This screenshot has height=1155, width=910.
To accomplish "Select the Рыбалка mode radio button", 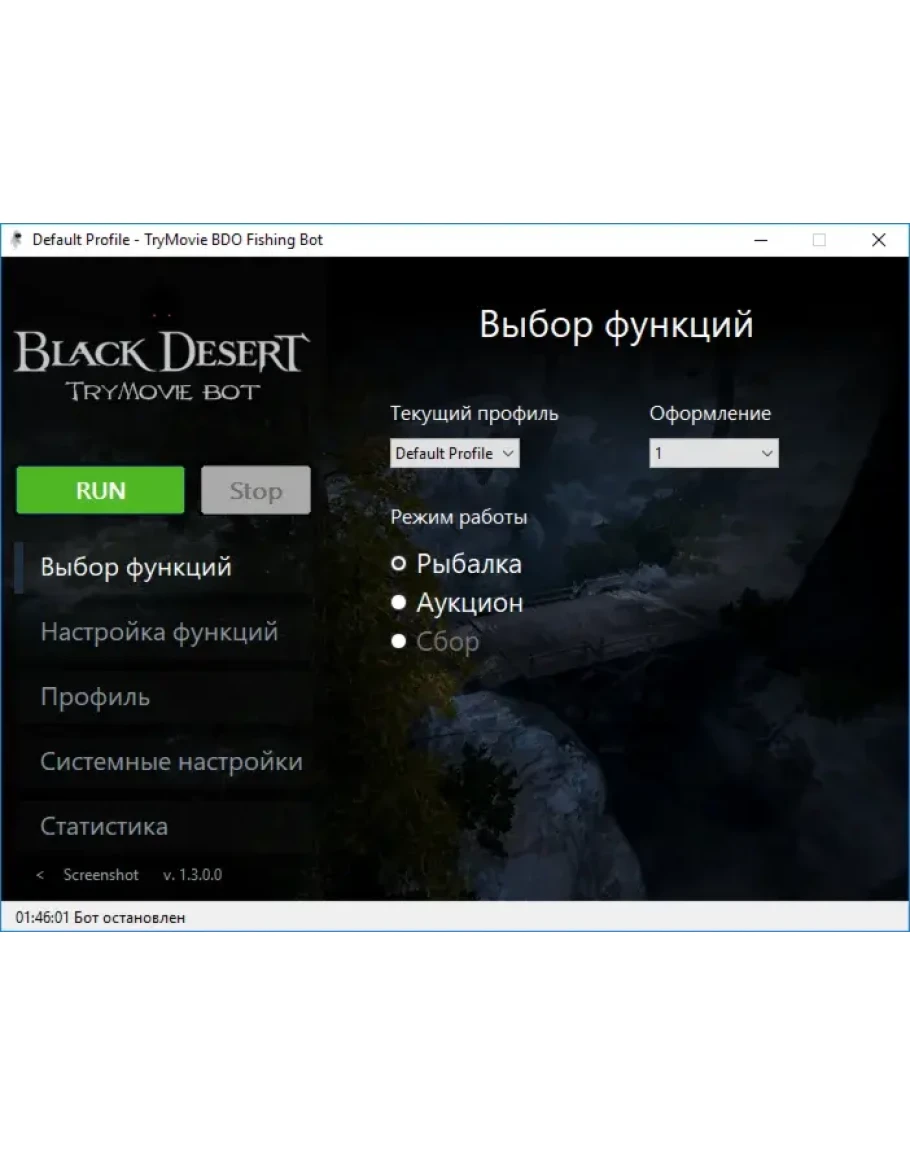I will [399, 564].
